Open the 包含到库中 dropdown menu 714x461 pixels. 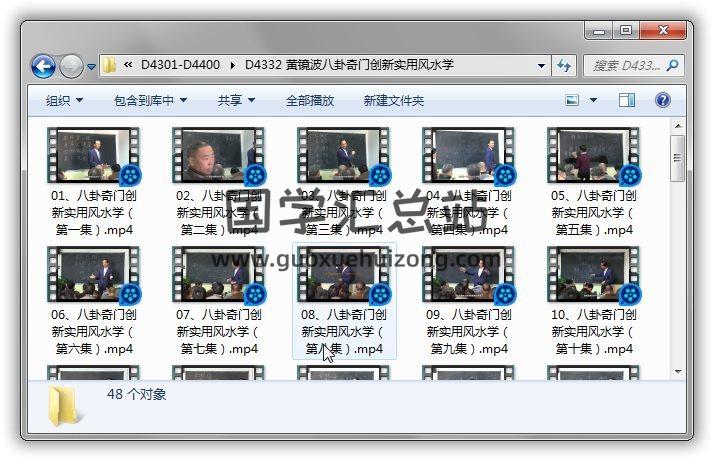click(150, 100)
